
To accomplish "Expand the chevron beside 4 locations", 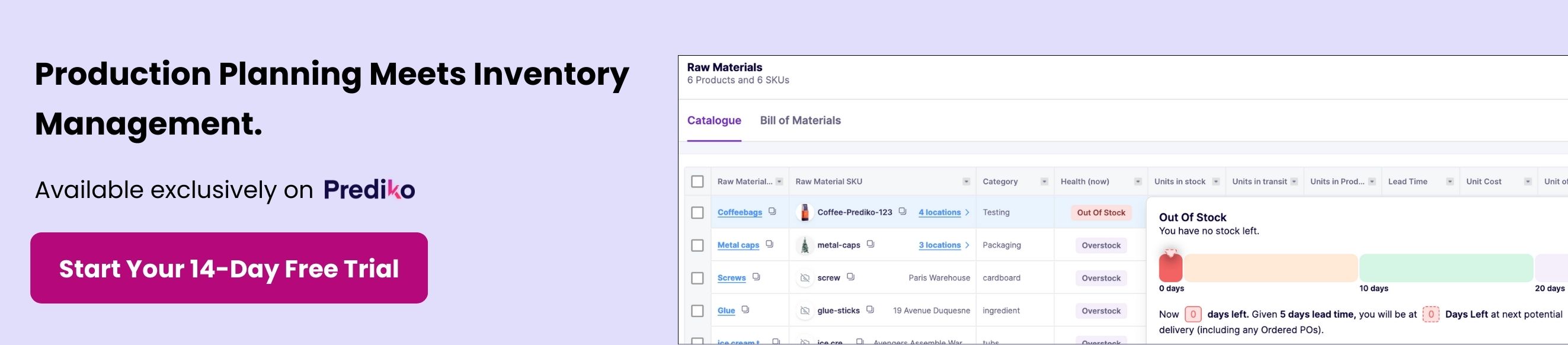I will point(967,212).
